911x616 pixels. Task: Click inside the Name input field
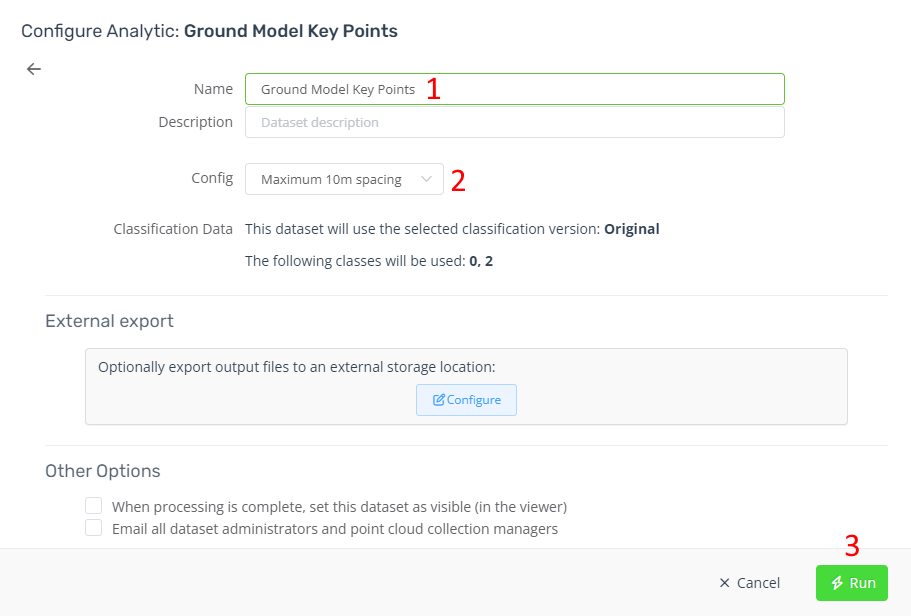tap(514, 88)
